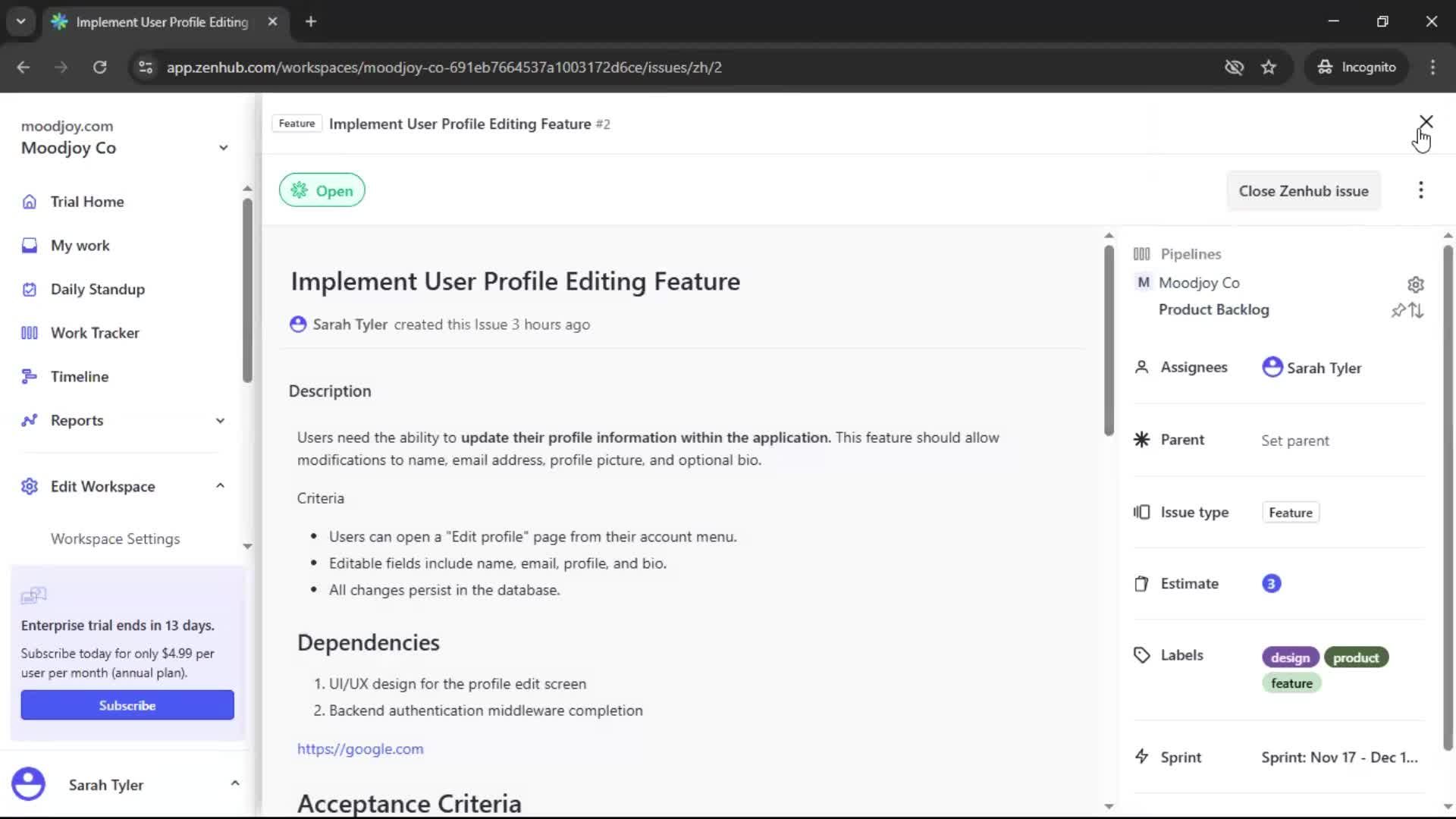
Task: Collapse the Sarah Tyler account section
Action: (x=235, y=783)
